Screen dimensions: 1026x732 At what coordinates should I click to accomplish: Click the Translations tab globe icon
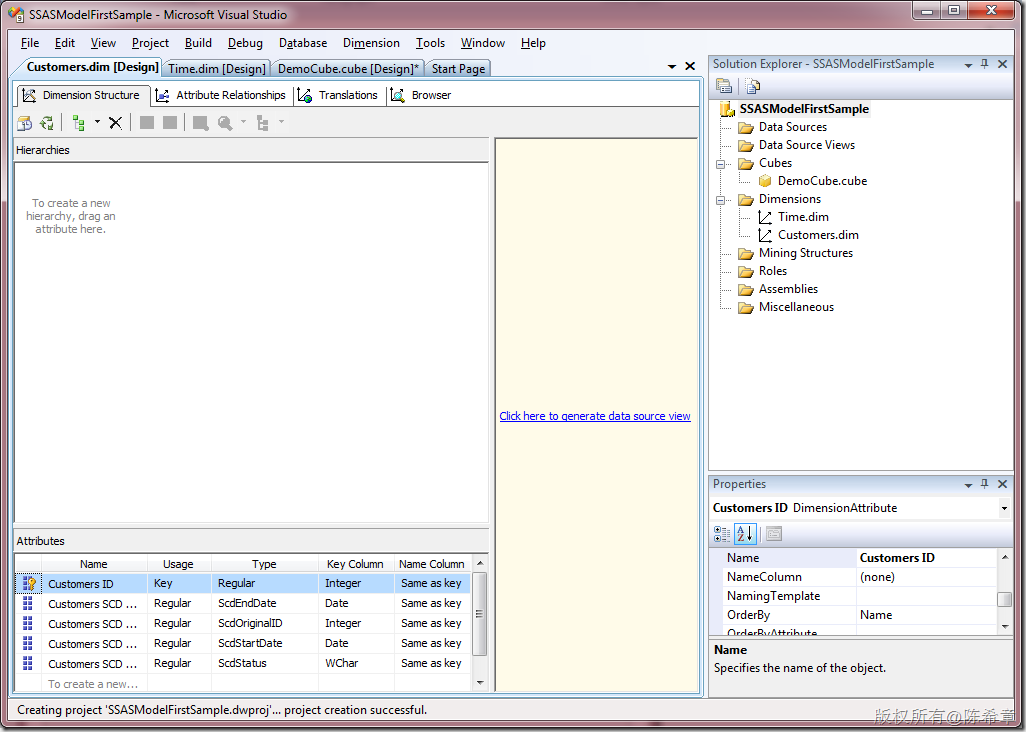coord(304,96)
